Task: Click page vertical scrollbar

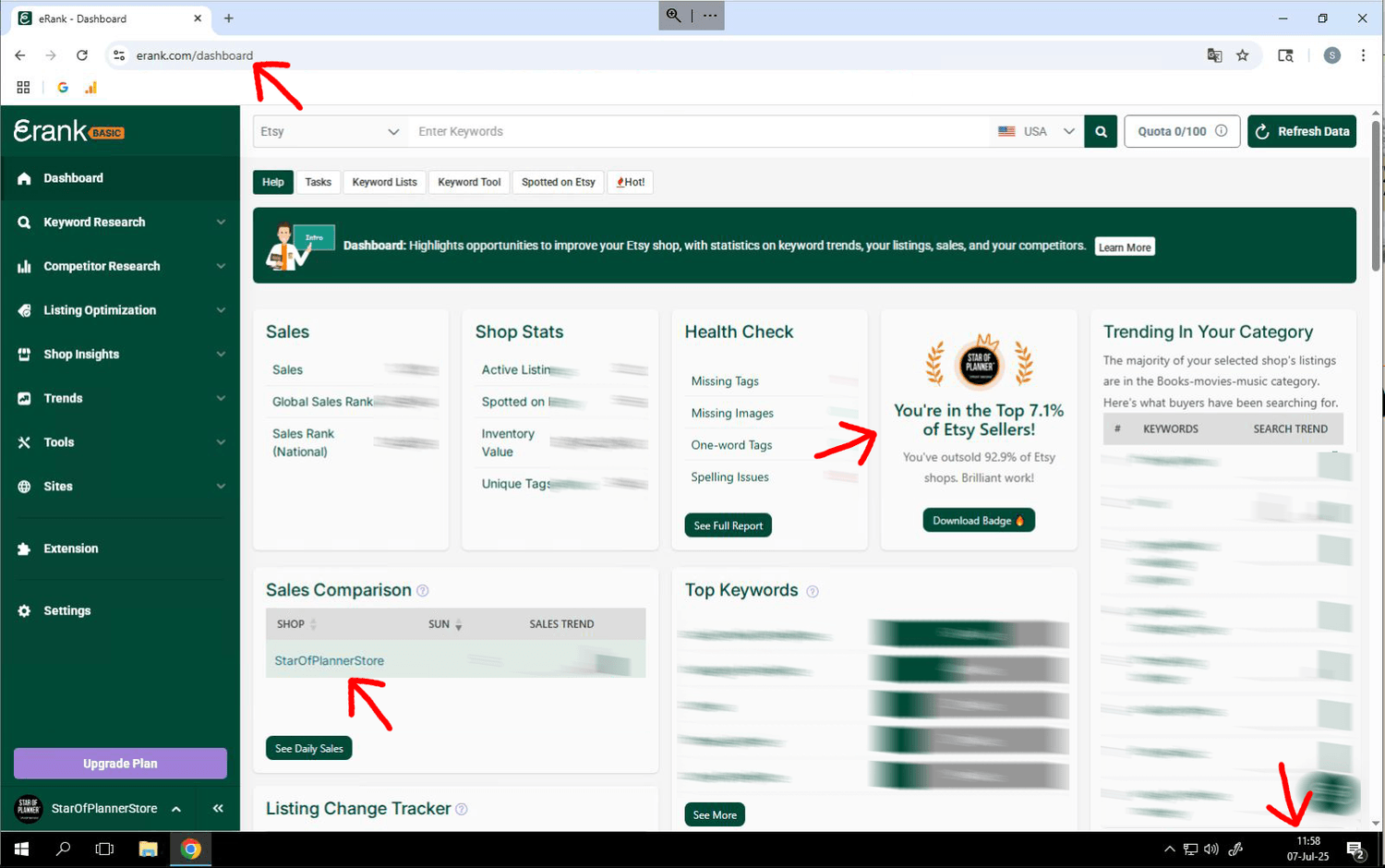Action: point(1376,194)
